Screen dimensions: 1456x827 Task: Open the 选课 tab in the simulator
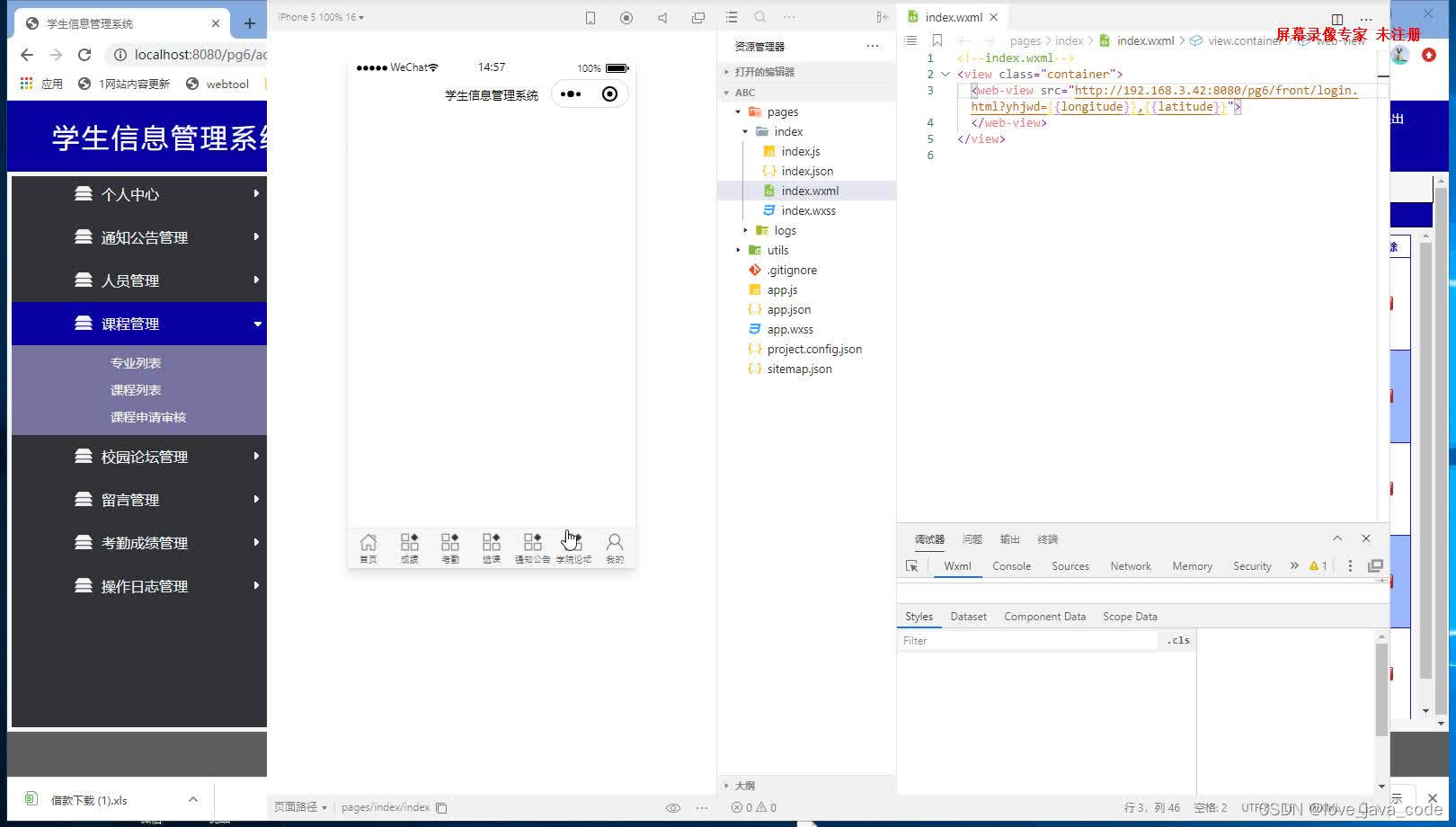(492, 547)
